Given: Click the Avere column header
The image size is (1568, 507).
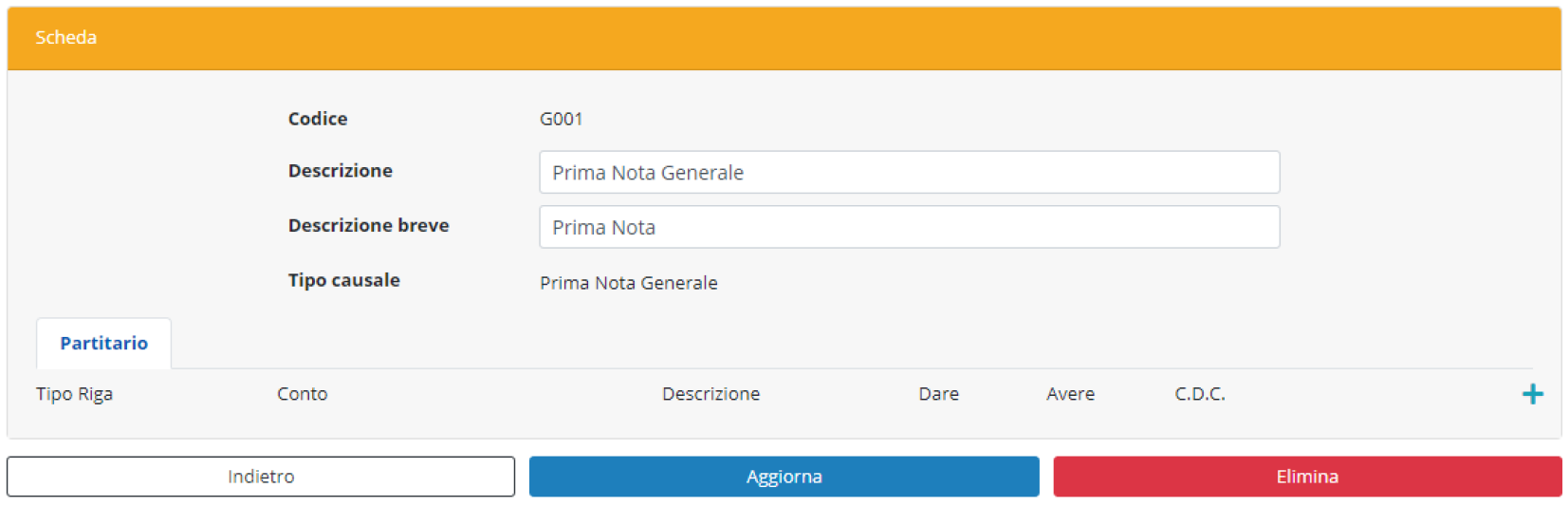Looking at the screenshot, I should [x=1070, y=394].
